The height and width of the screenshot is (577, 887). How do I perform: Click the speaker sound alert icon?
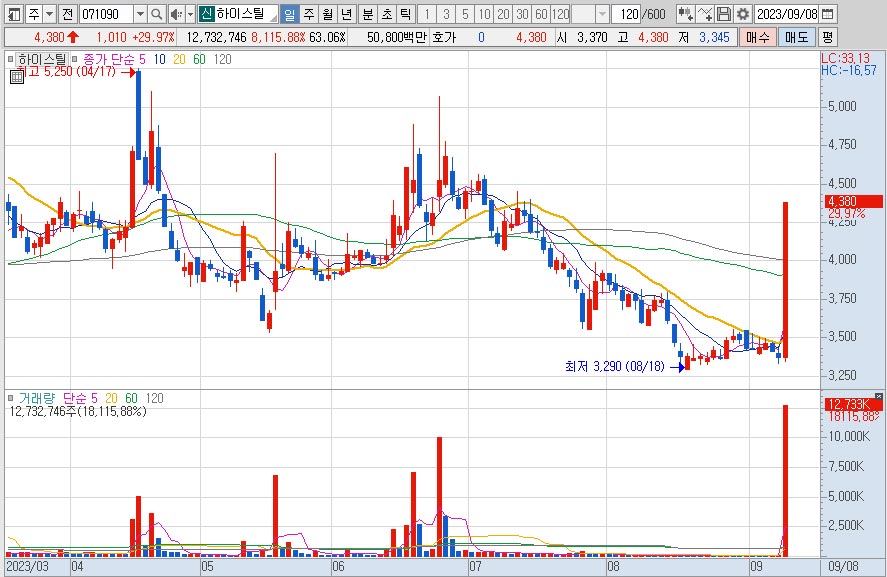pos(176,14)
